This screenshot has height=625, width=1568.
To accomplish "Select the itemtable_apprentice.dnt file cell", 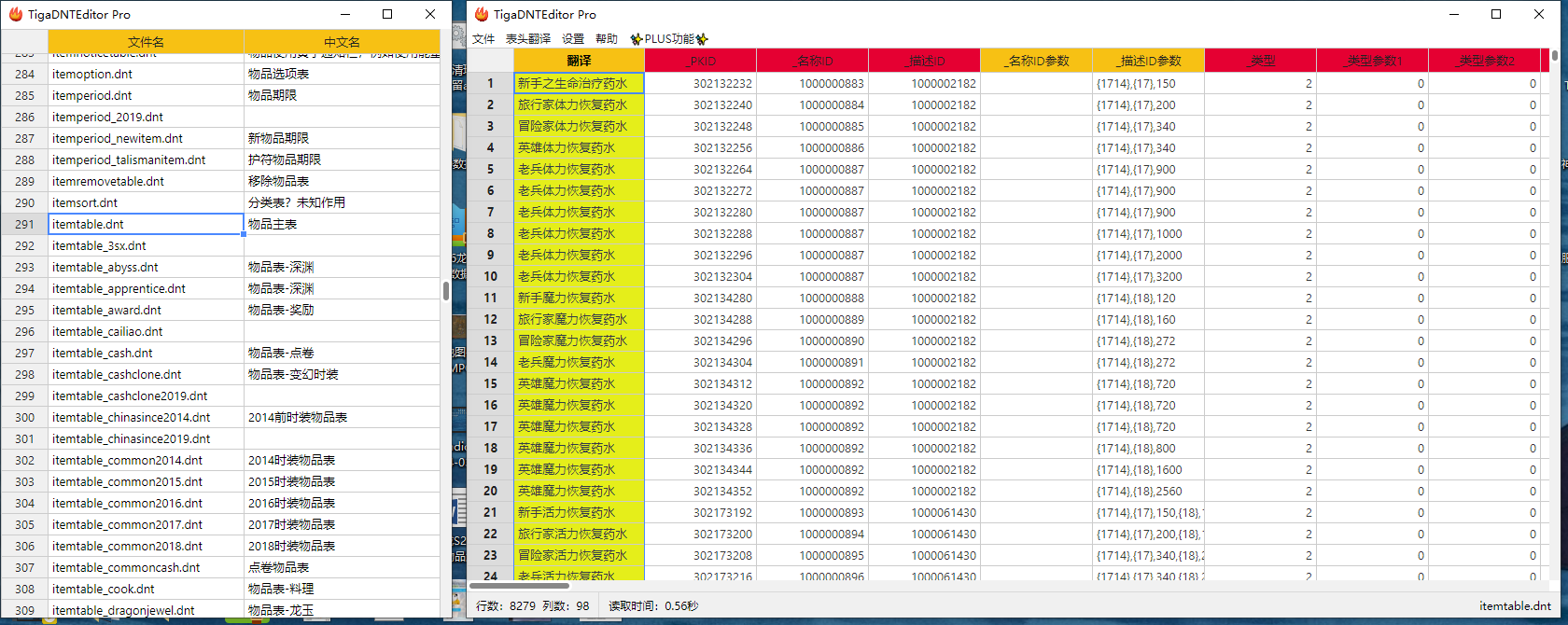I will click(x=146, y=288).
